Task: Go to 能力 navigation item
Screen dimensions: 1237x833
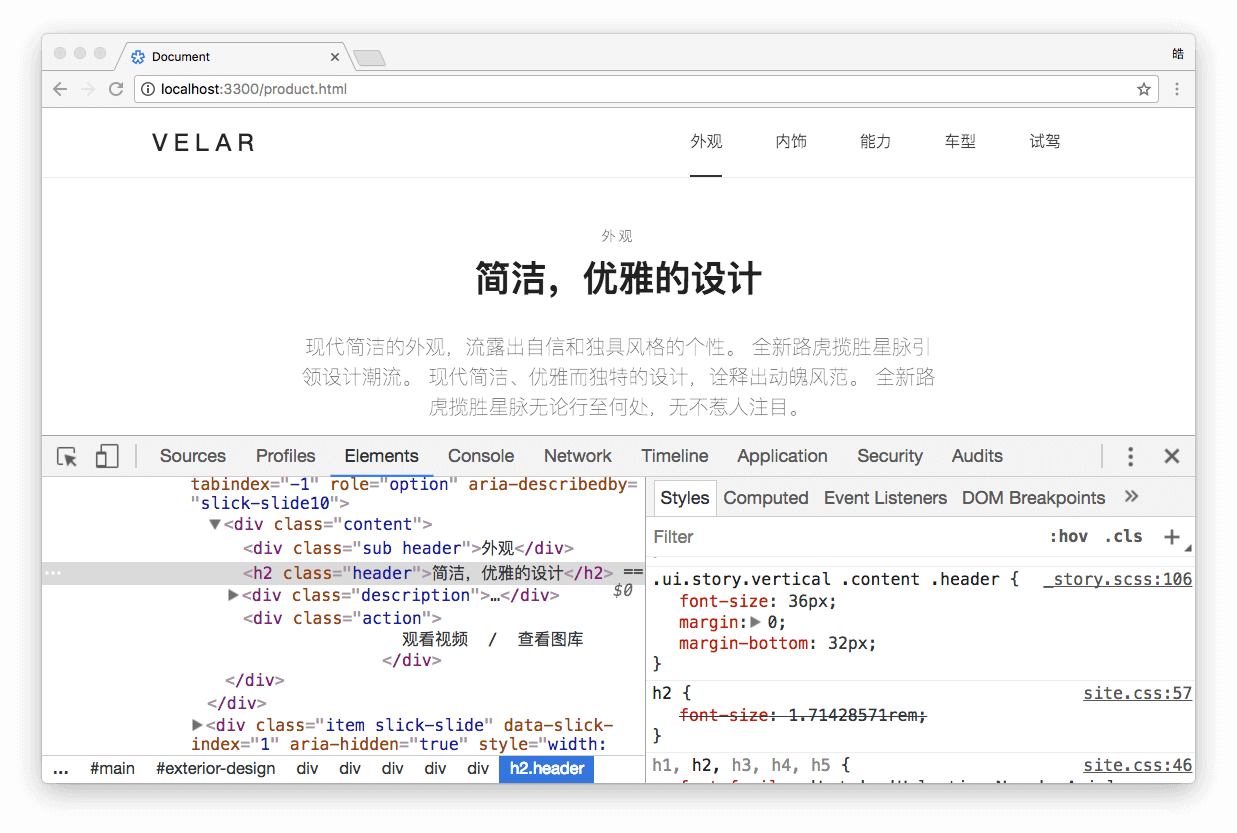Action: click(875, 142)
